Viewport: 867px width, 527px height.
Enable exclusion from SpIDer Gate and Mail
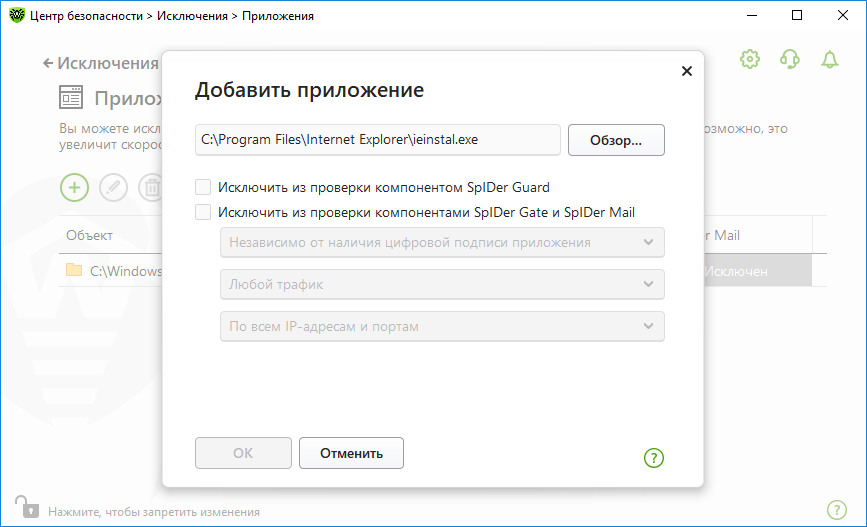point(203,212)
